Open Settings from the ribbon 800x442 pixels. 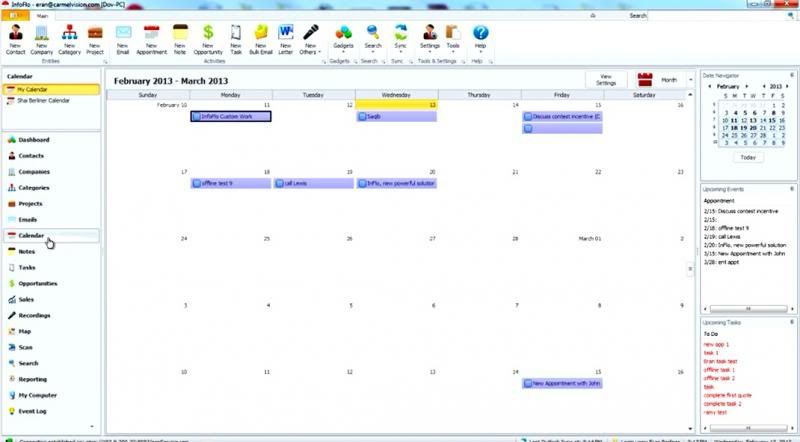point(430,40)
